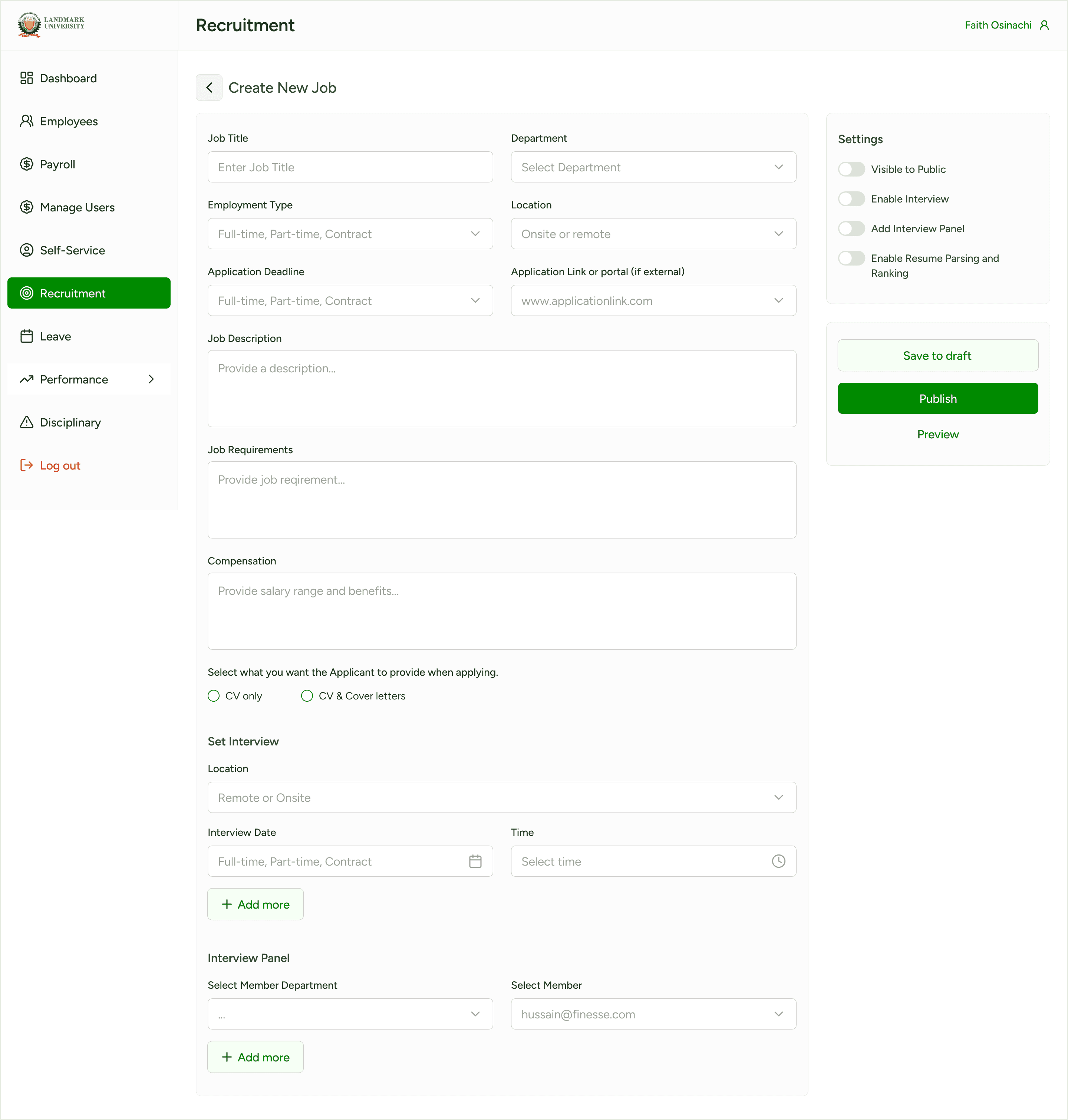
Task: Click the calendar icon in Interview Date field
Action: pos(475,861)
